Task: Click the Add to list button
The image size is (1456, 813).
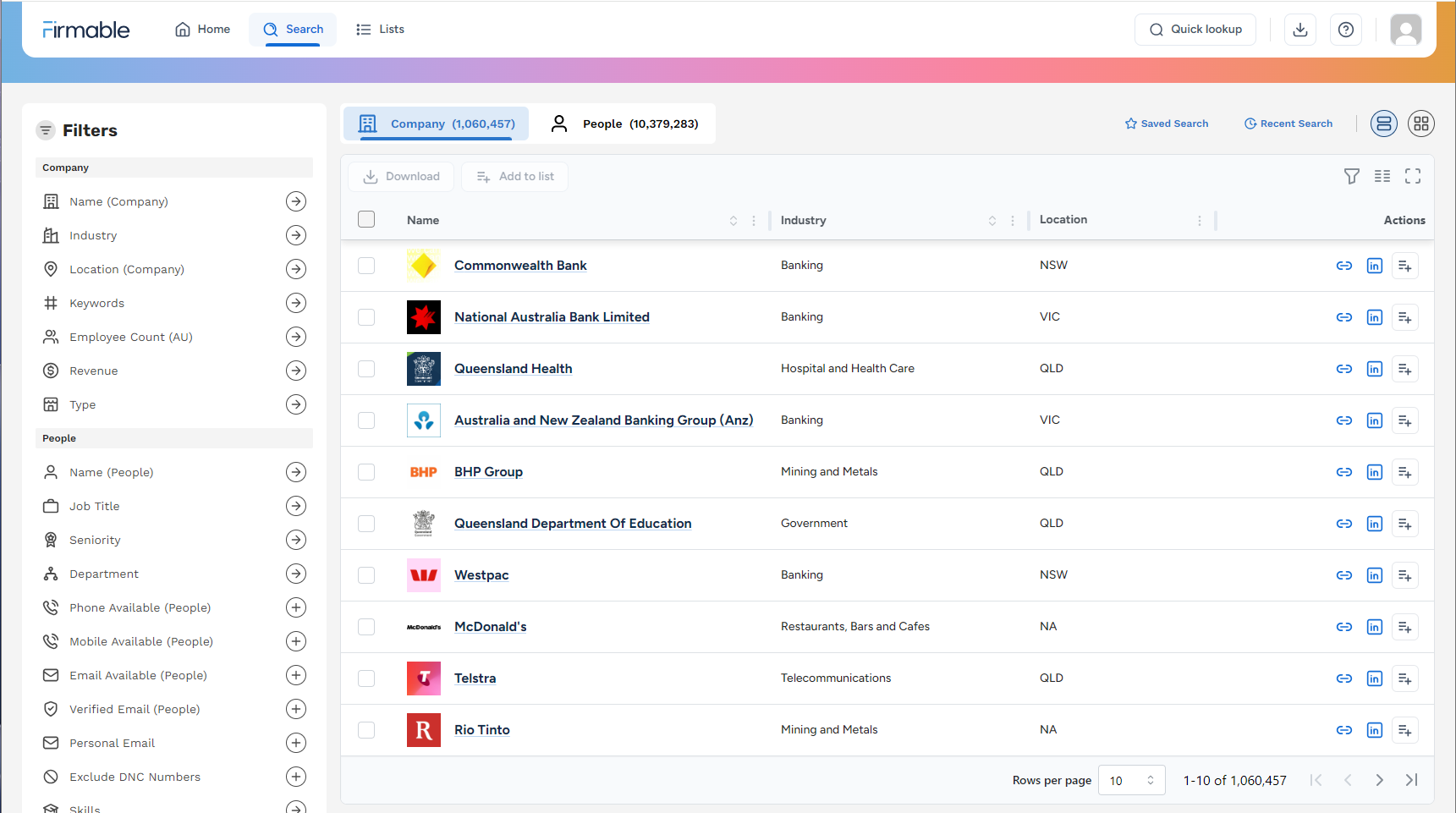Action: pyautogui.click(x=514, y=176)
